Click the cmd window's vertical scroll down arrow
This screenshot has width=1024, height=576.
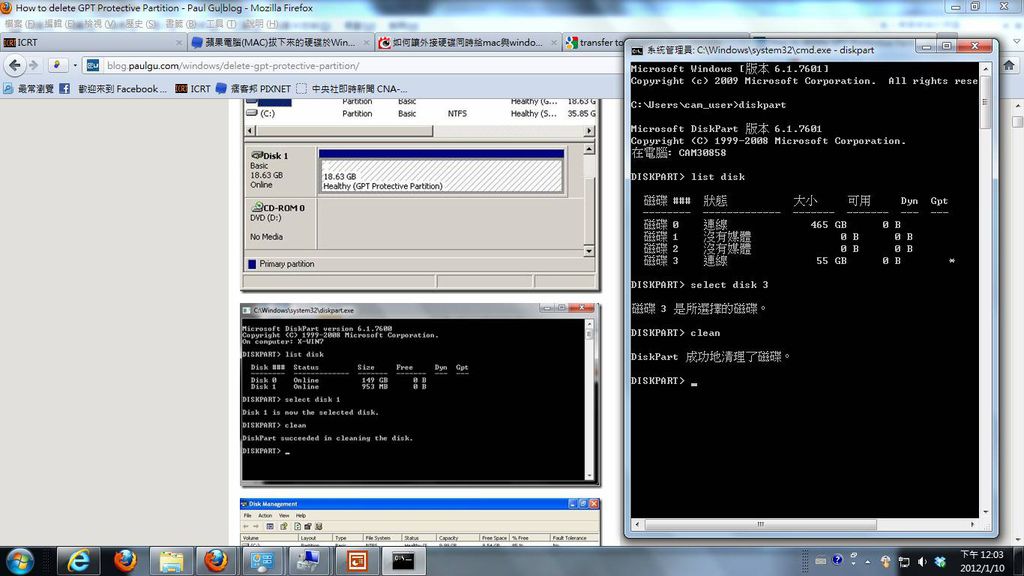[985, 513]
